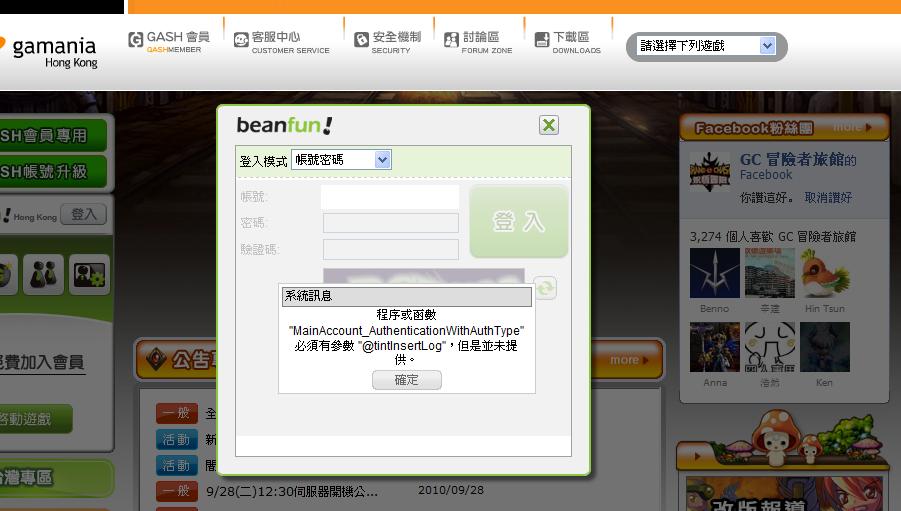Open 下載區 Downloads menu

[x=571, y=37]
